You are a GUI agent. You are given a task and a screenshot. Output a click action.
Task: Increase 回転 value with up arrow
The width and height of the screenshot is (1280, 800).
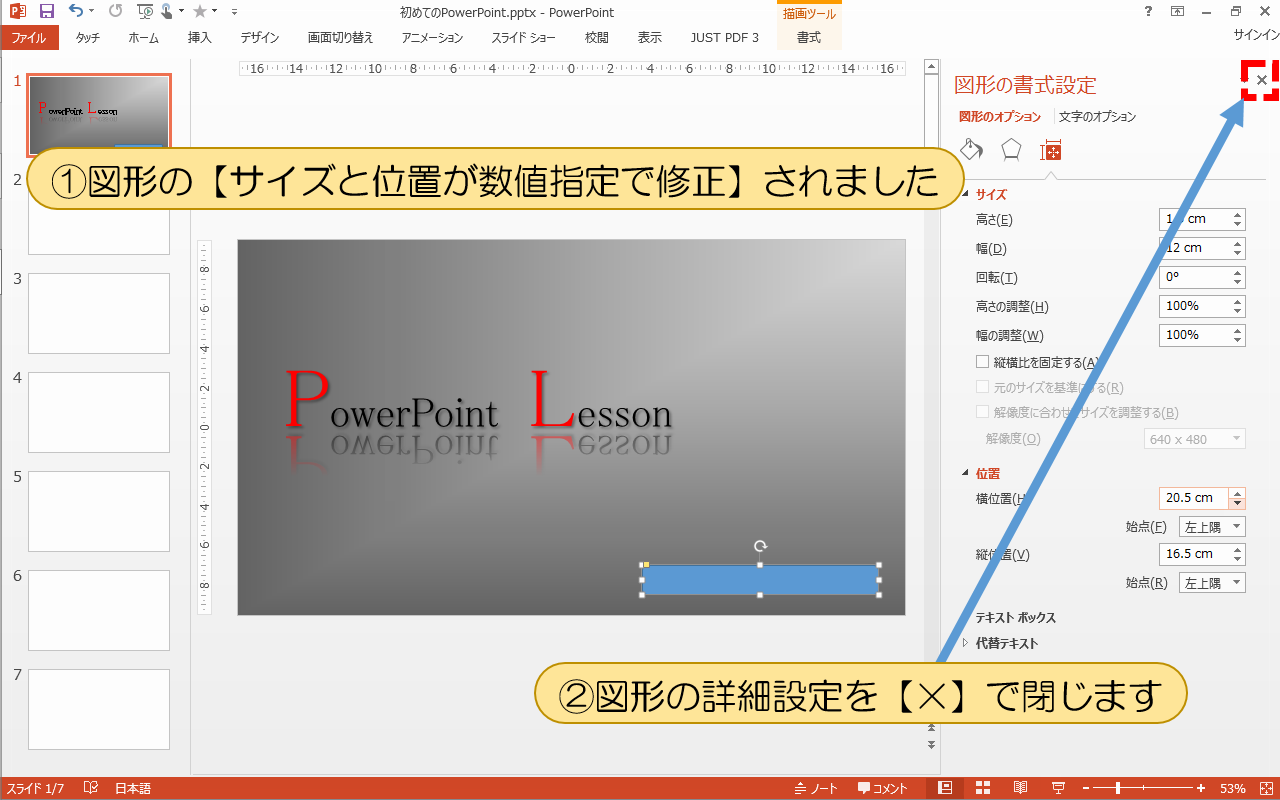pyautogui.click(x=1238, y=272)
